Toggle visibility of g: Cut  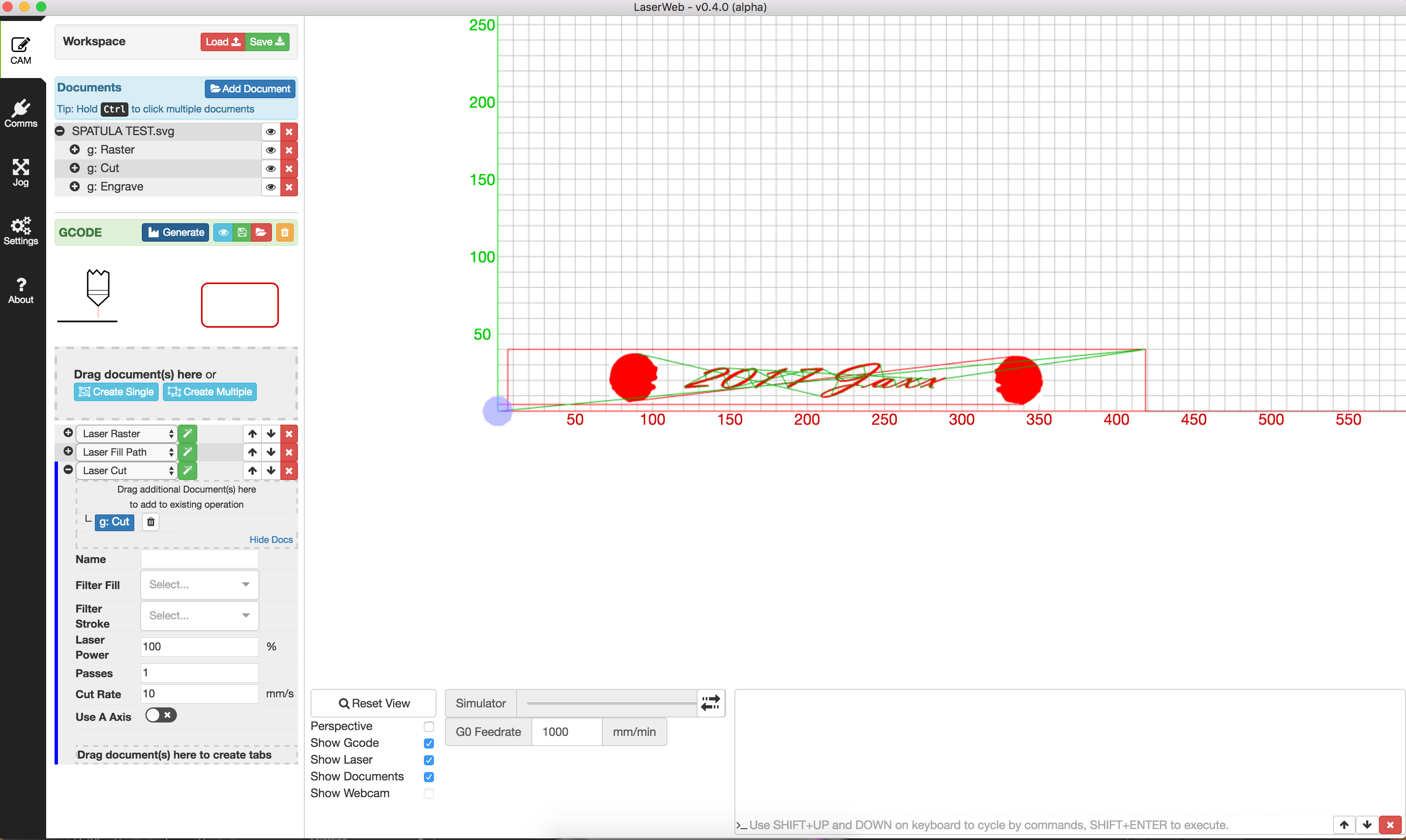271,169
